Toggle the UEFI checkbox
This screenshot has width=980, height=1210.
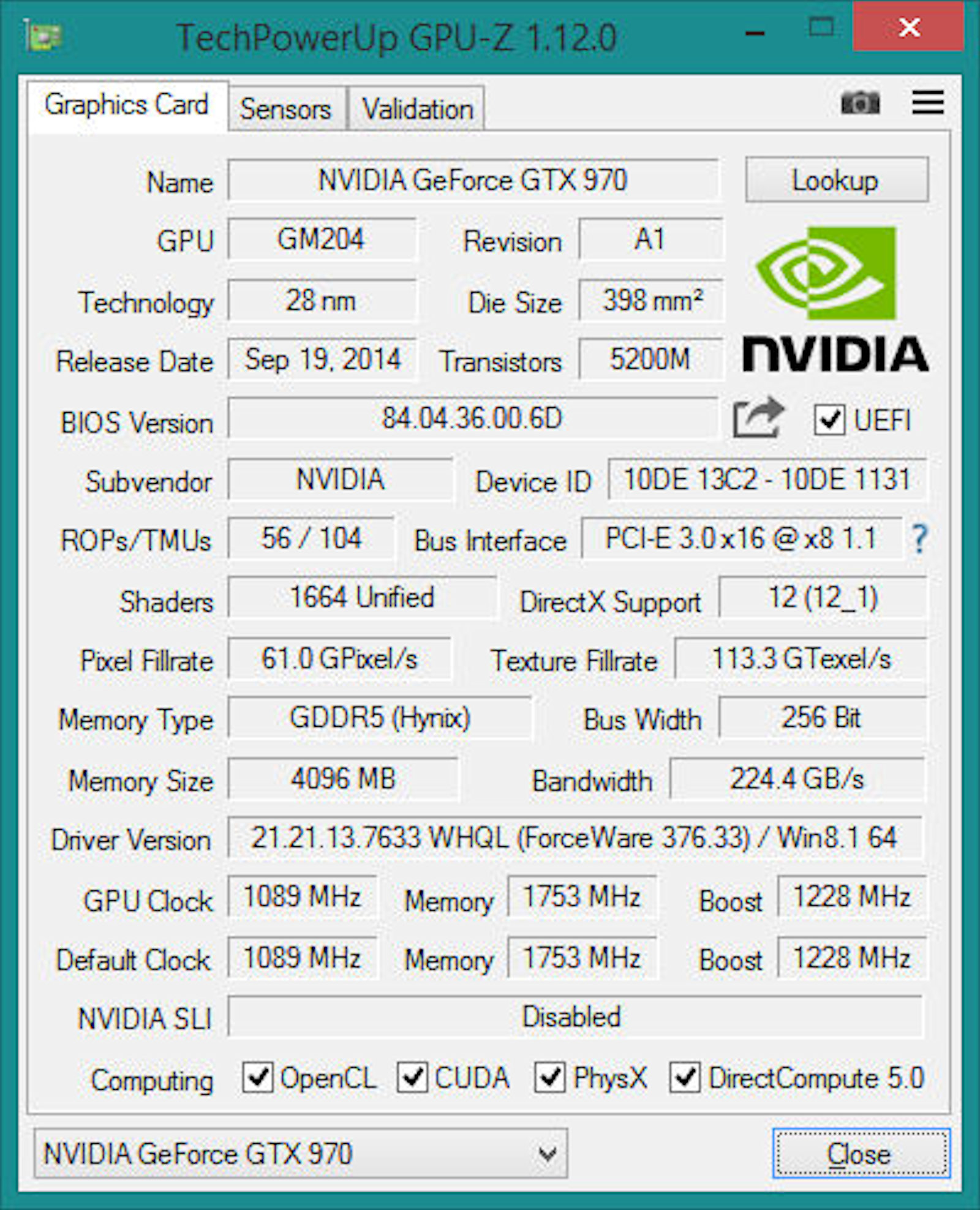click(x=829, y=420)
